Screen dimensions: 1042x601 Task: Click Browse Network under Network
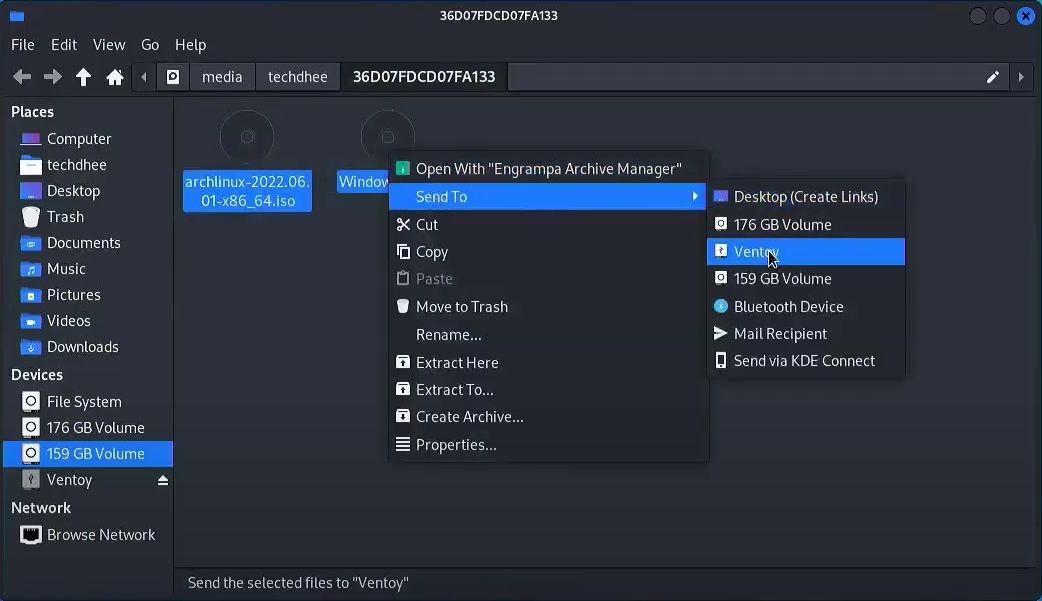point(101,534)
